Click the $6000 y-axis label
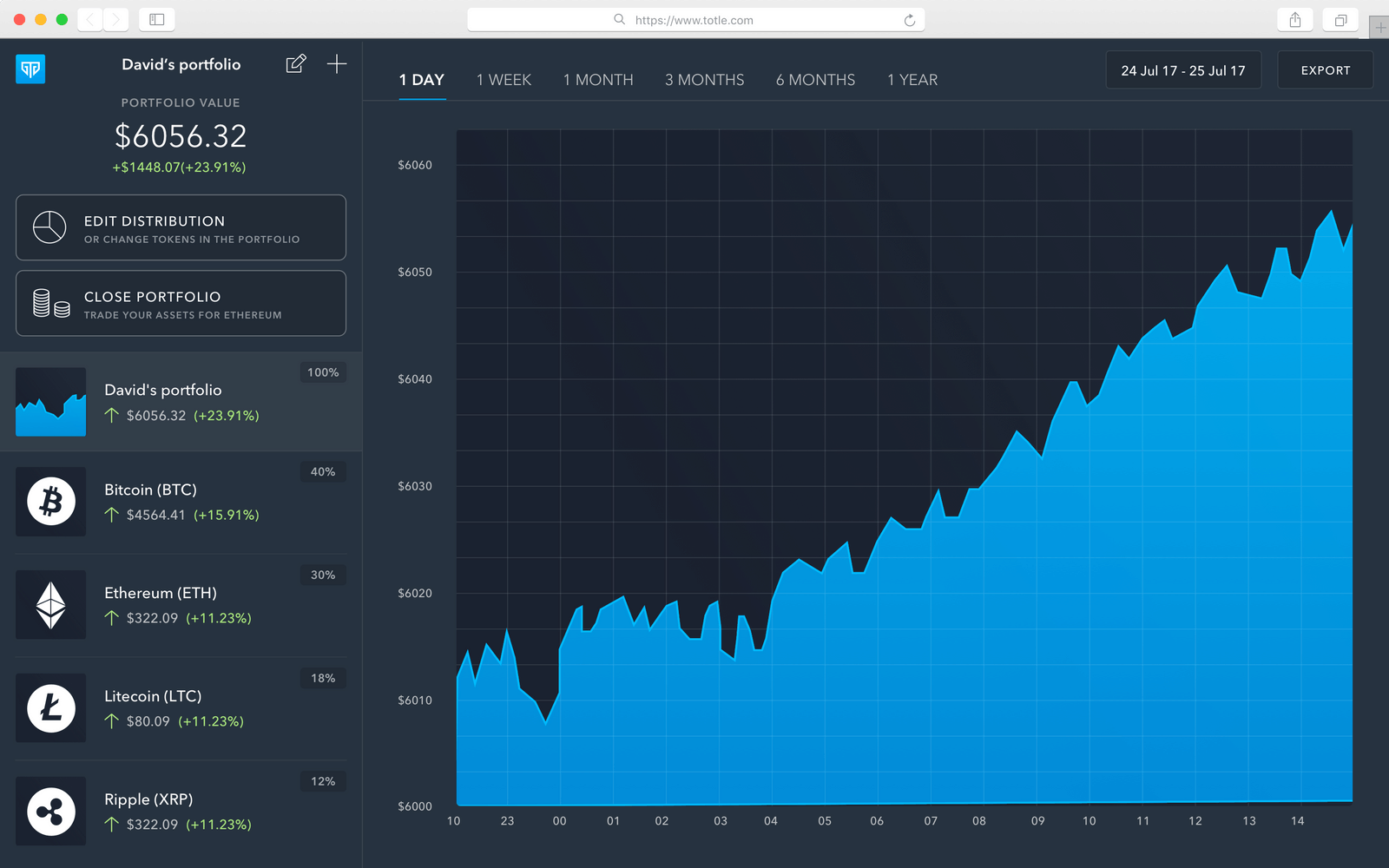 click(415, 806)
